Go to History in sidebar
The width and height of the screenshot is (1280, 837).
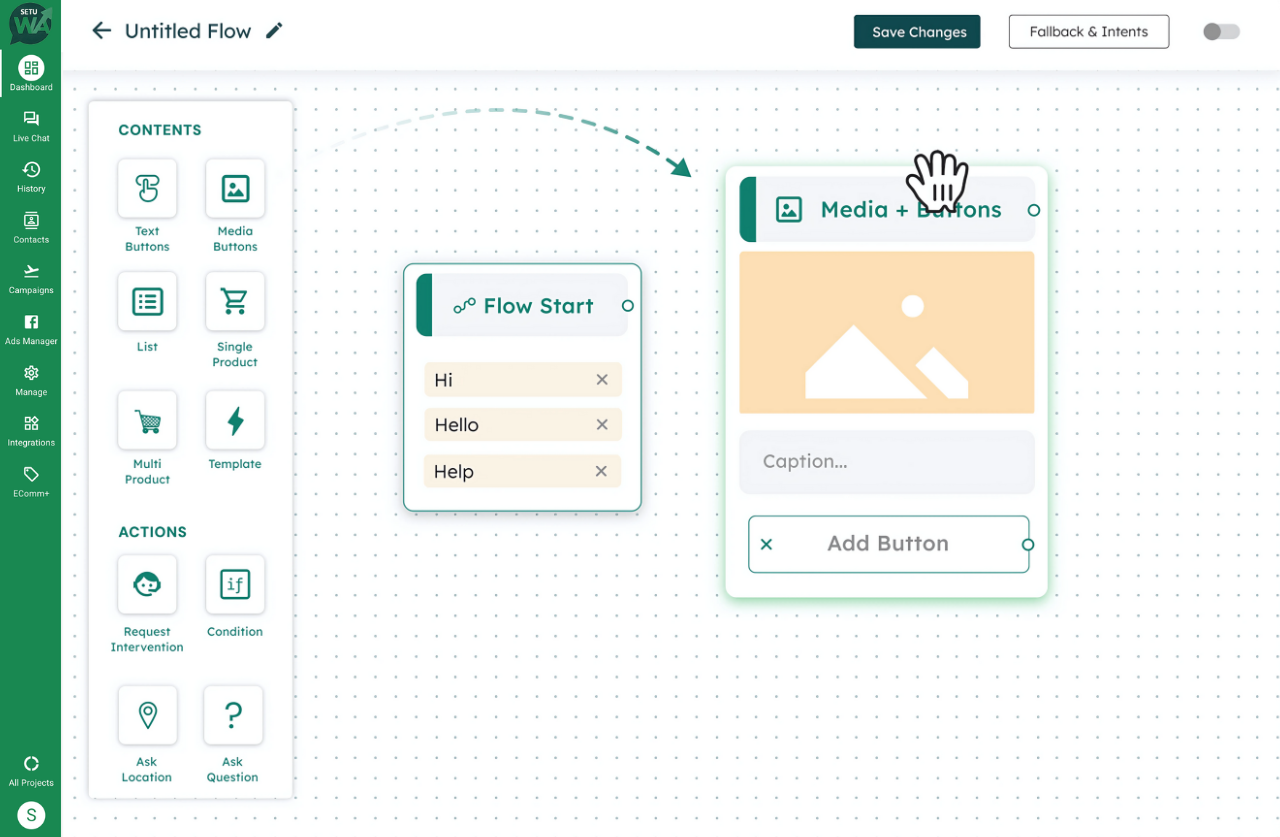[x=31, y=177]
